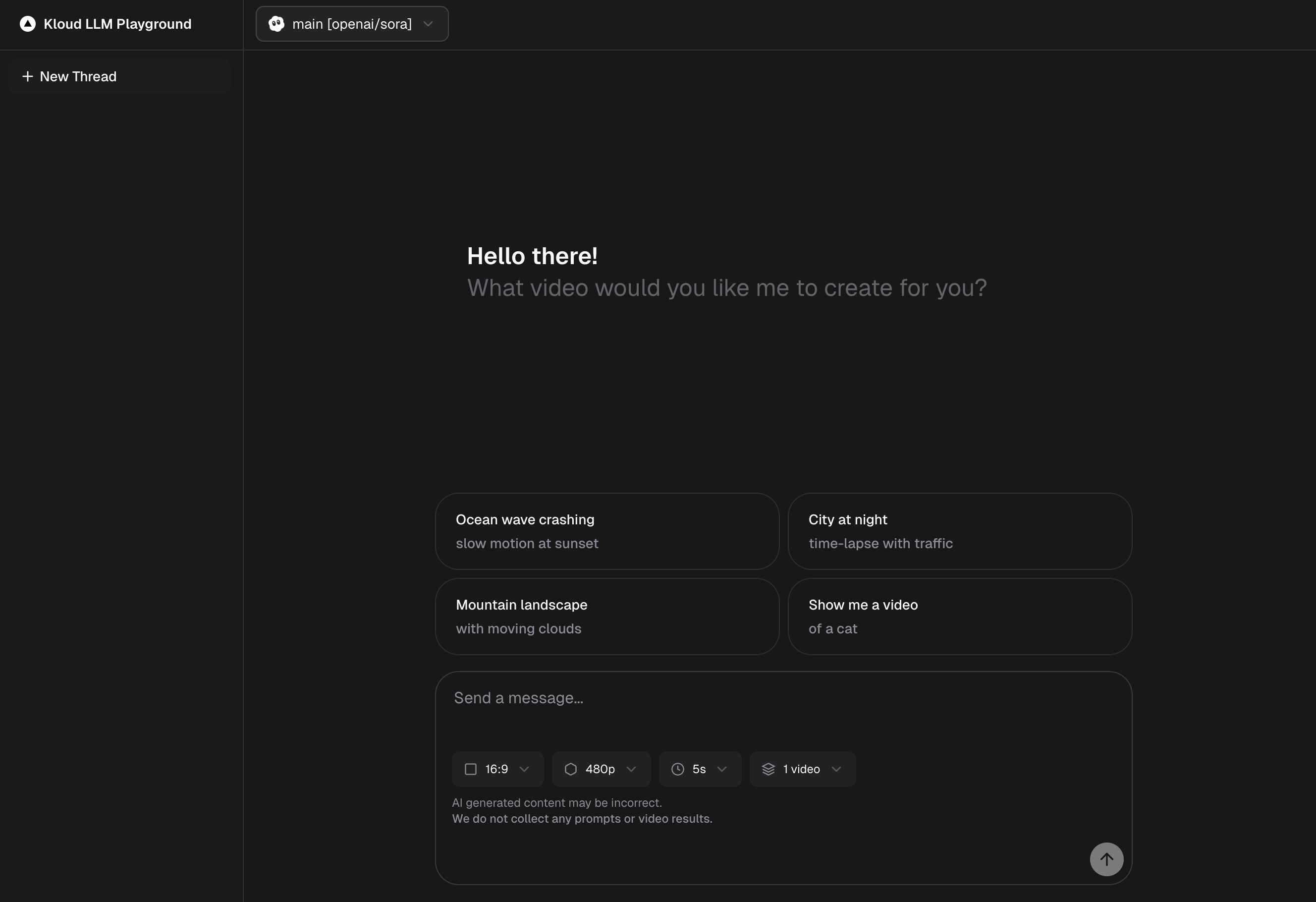Open the 480p resolution dropdown
1316x902 pixels.
click(x=602, y=769)
